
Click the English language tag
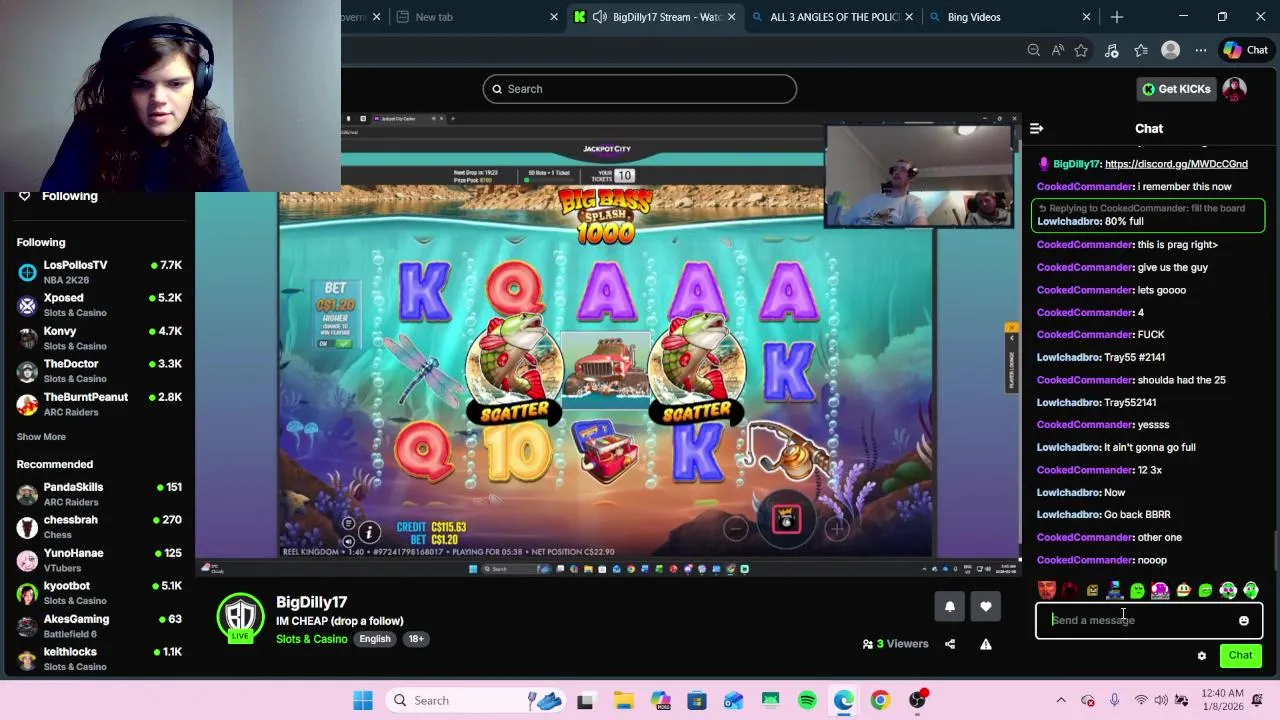click(x=375, y=639)
